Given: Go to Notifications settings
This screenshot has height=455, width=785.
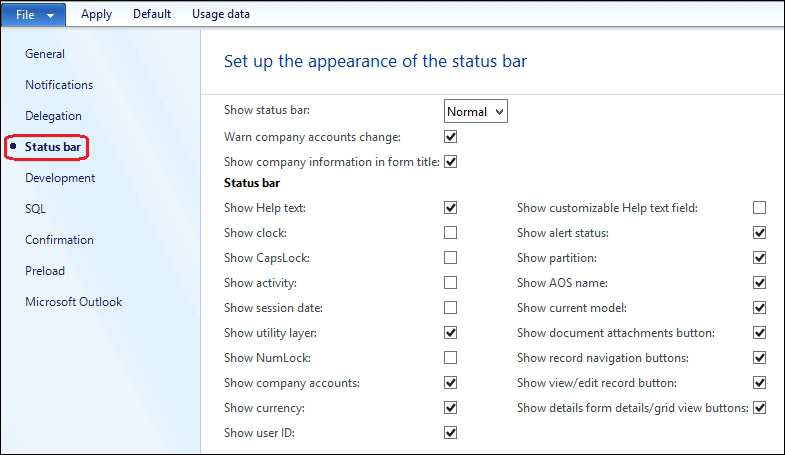Looking at the screenshot, I should point(59,85).
